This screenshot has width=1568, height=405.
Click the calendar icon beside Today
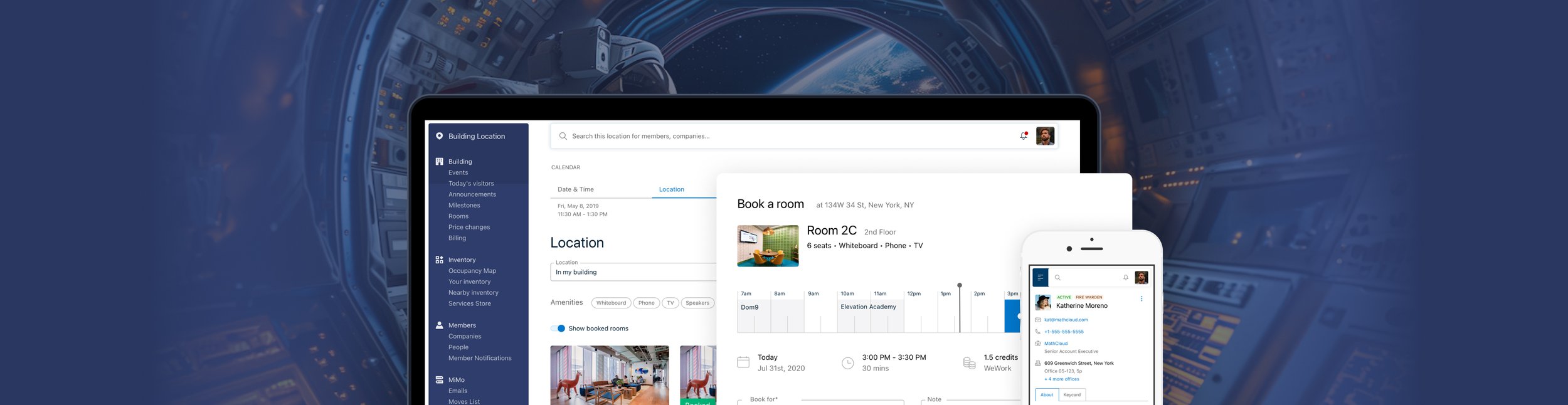tap(743, 362)
